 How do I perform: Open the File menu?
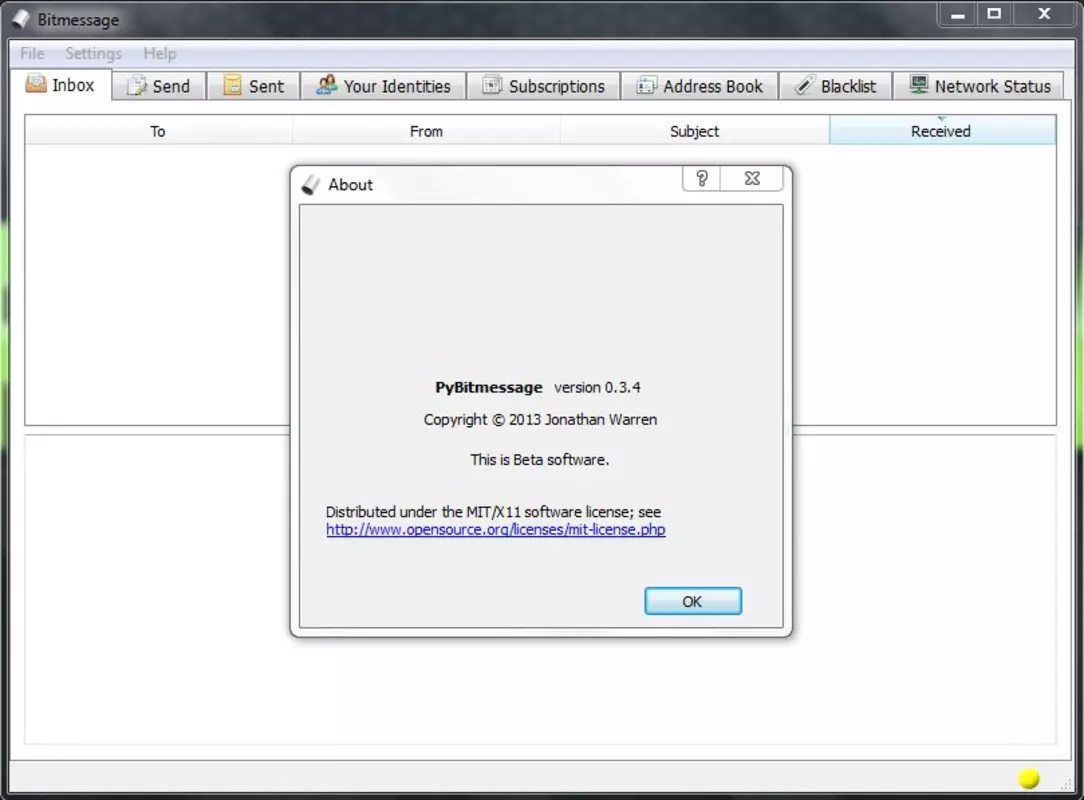[32, 53]
